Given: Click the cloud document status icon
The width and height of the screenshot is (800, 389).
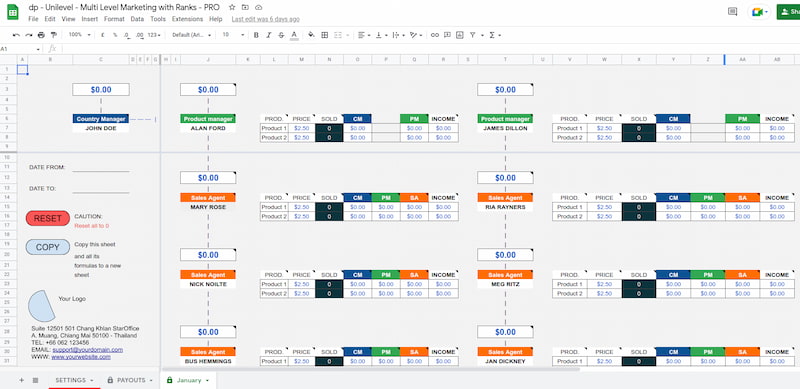Looking at the screenshot, I should coord(259,8).
